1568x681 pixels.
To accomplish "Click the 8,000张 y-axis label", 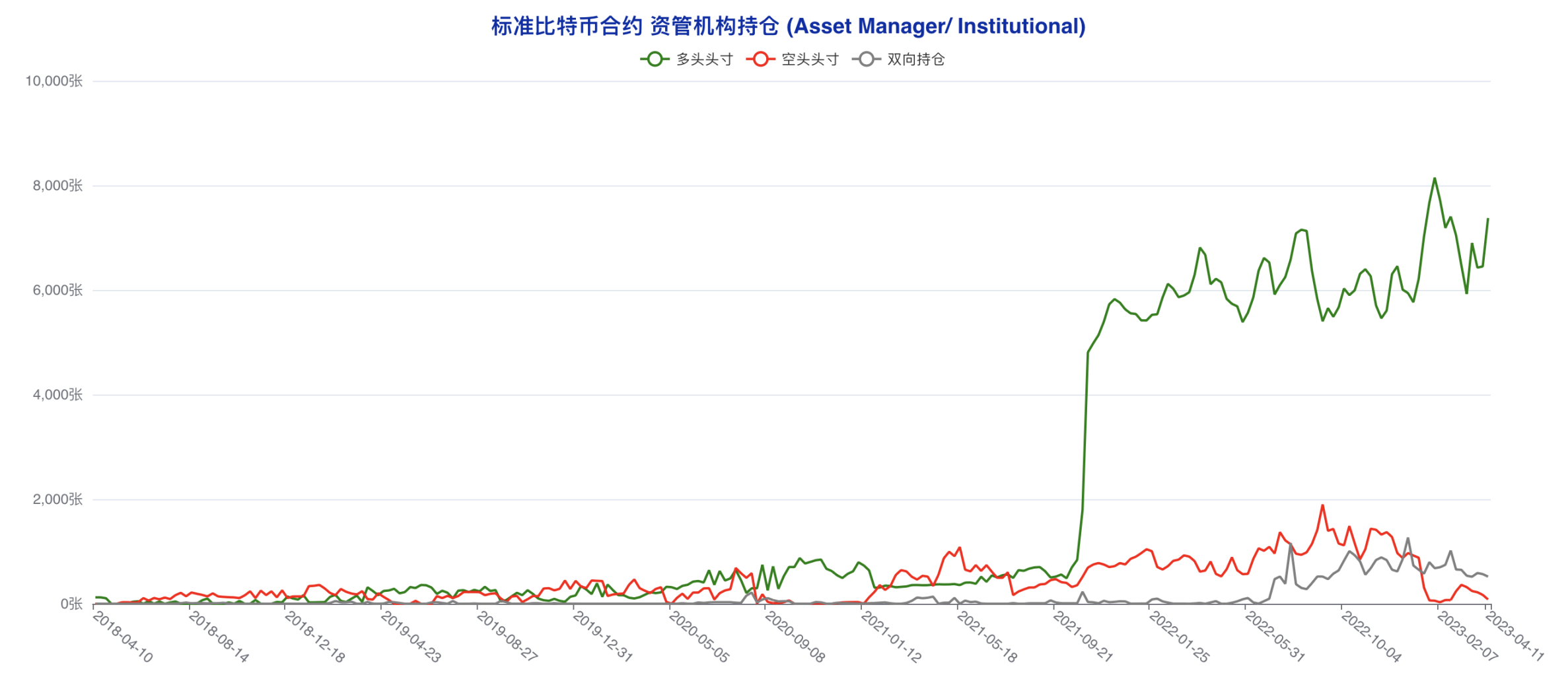I will [58, 186].
